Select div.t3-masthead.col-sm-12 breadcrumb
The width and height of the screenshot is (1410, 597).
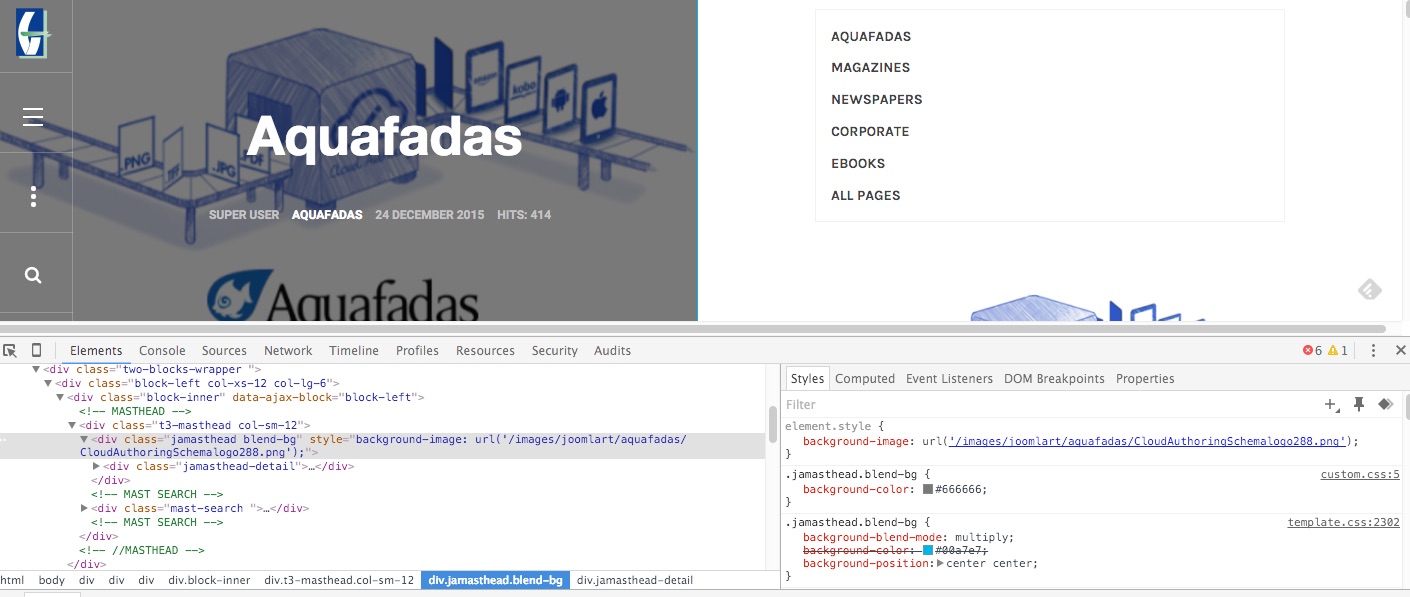339,580
